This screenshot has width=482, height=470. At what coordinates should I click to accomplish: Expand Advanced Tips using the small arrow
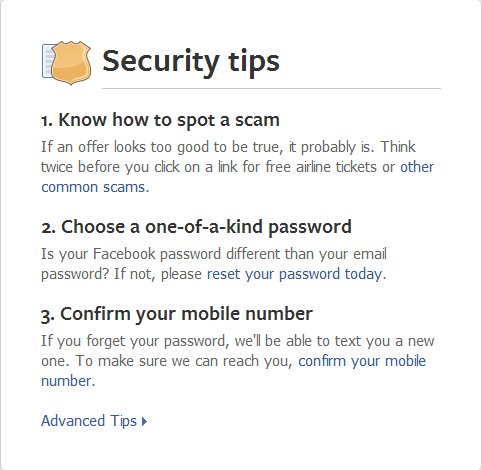pyautogui.click(x=144, y=421)
